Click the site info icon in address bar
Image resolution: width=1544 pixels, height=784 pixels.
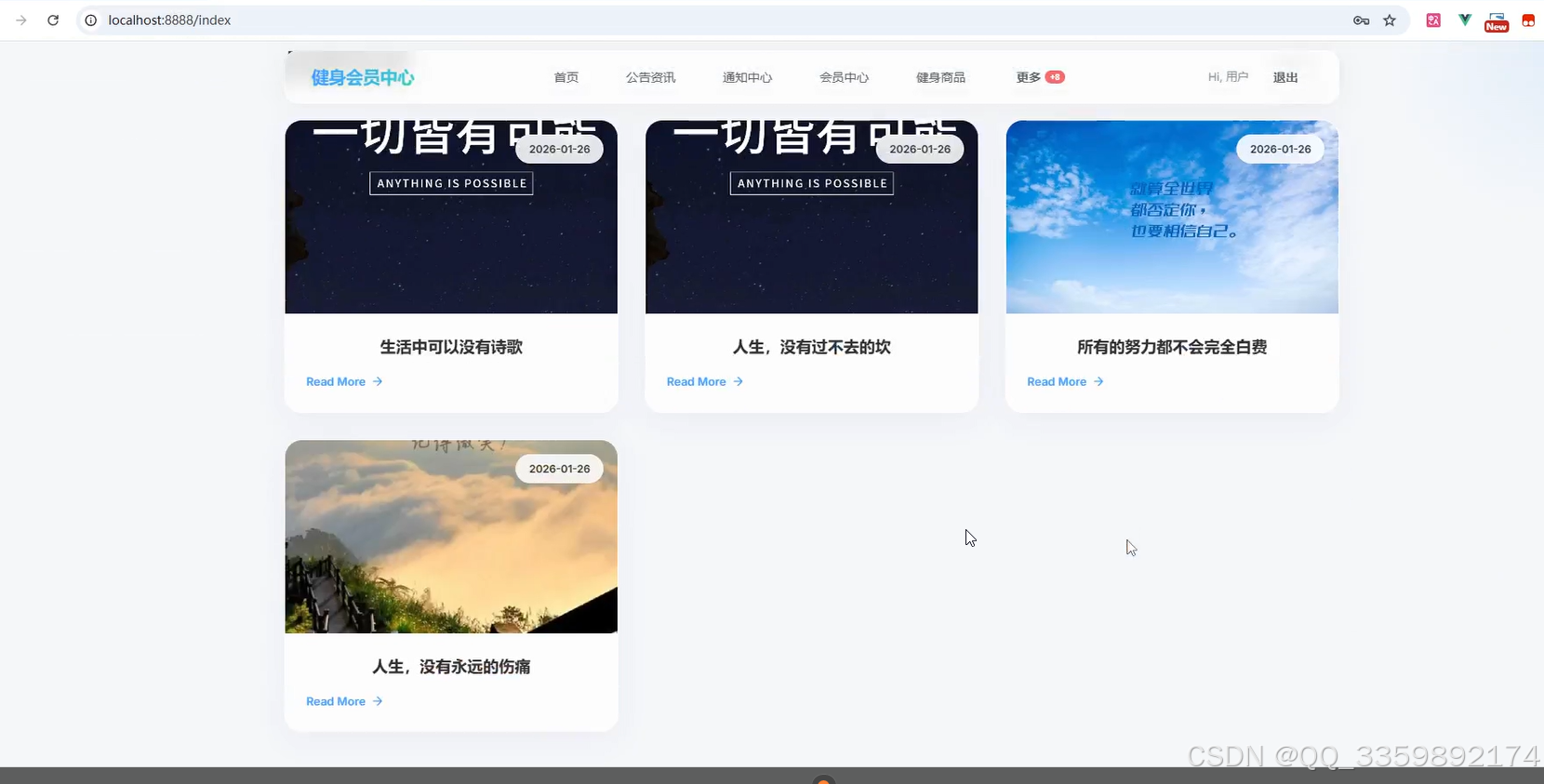tap(91, 20)
